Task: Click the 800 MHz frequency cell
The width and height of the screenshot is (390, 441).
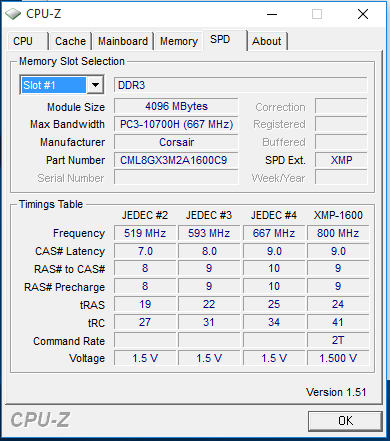Action: 338,233
